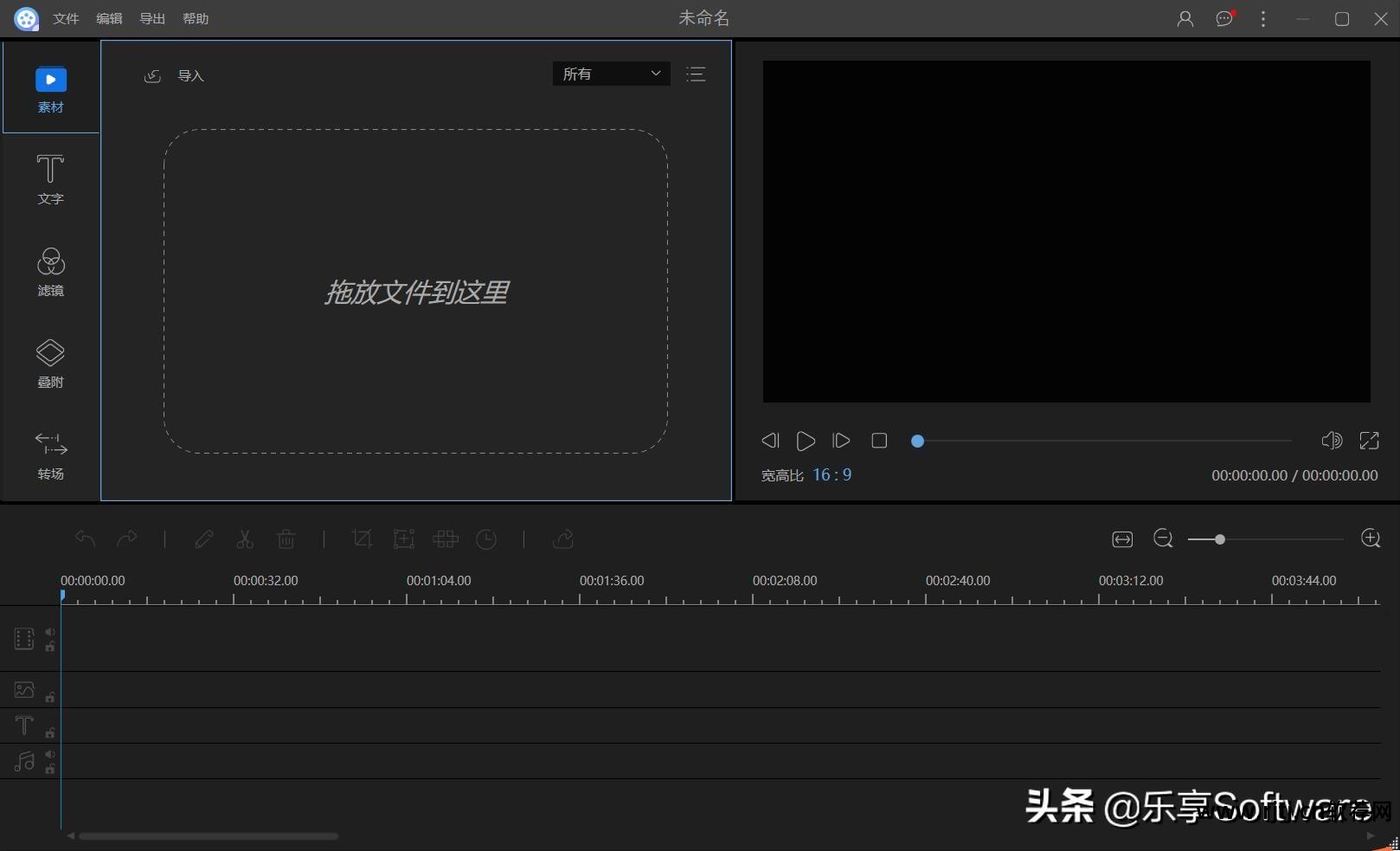Mute the video track speaker
Screen dimensions: 1400x851
click(x=50, y=632)
